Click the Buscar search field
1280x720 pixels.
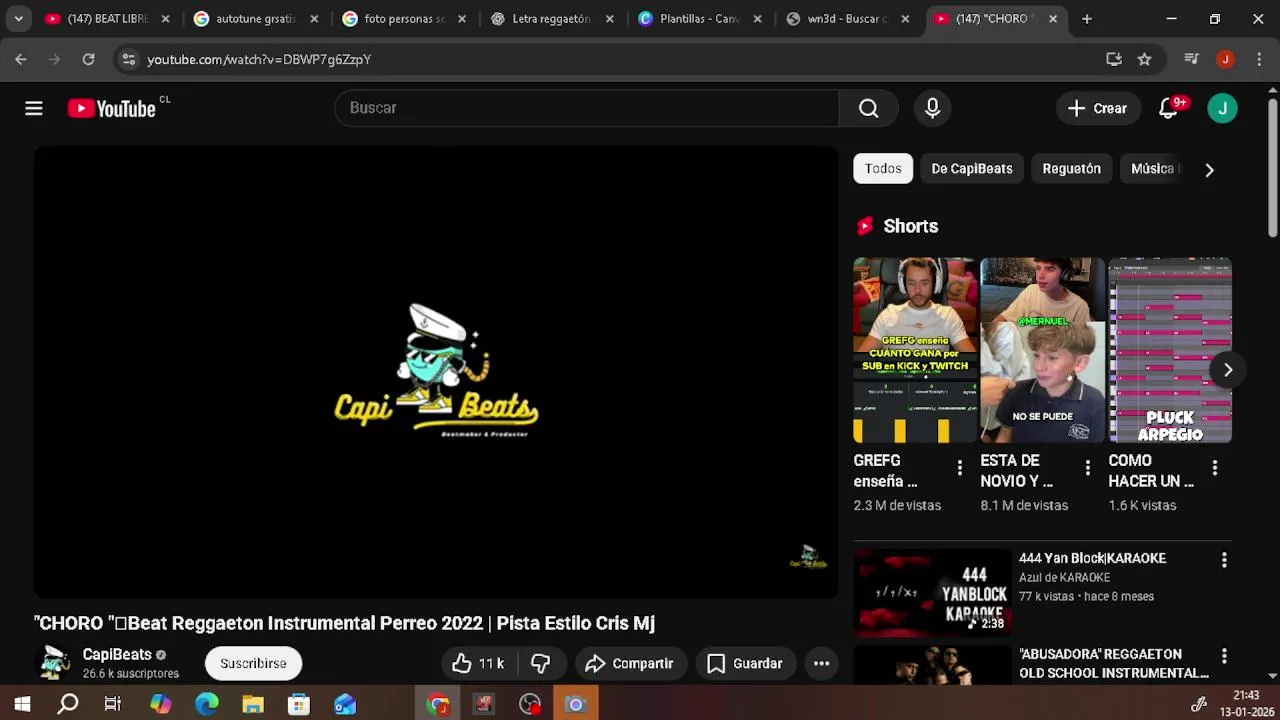(586, 108)
